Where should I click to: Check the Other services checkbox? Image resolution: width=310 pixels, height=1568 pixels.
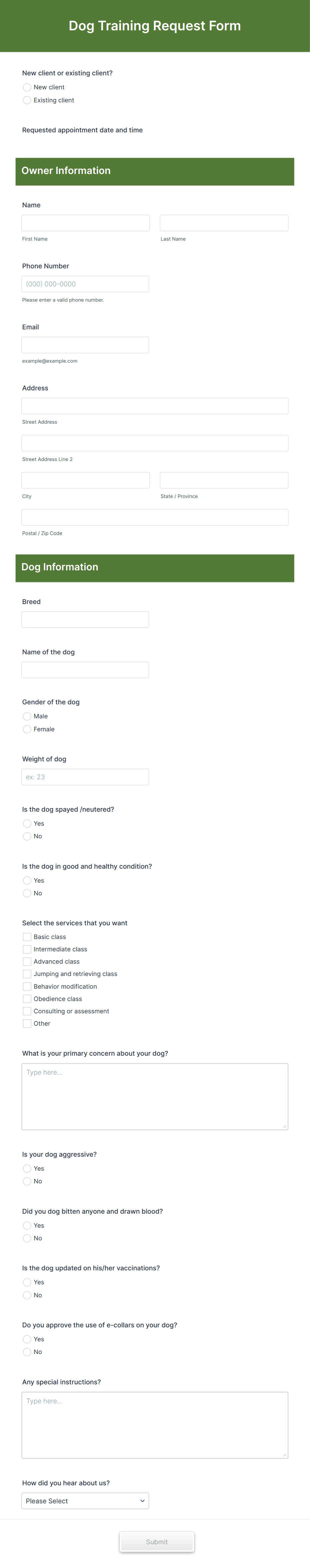(27, 1023)
